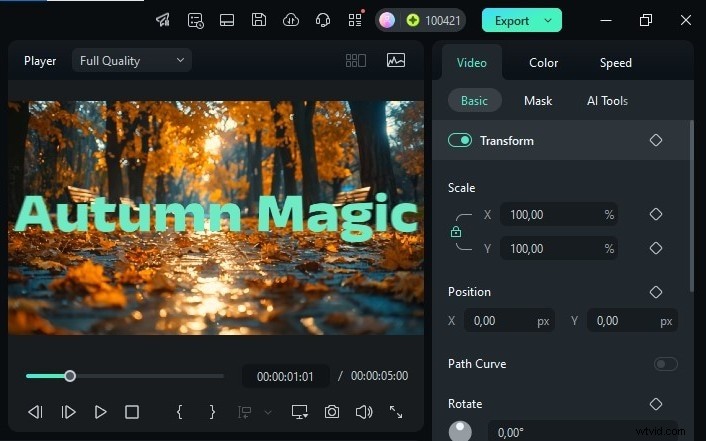The width and height of the screenshot is (706, 441).
Task: Step back one frame
Action: tap(35, 412)
